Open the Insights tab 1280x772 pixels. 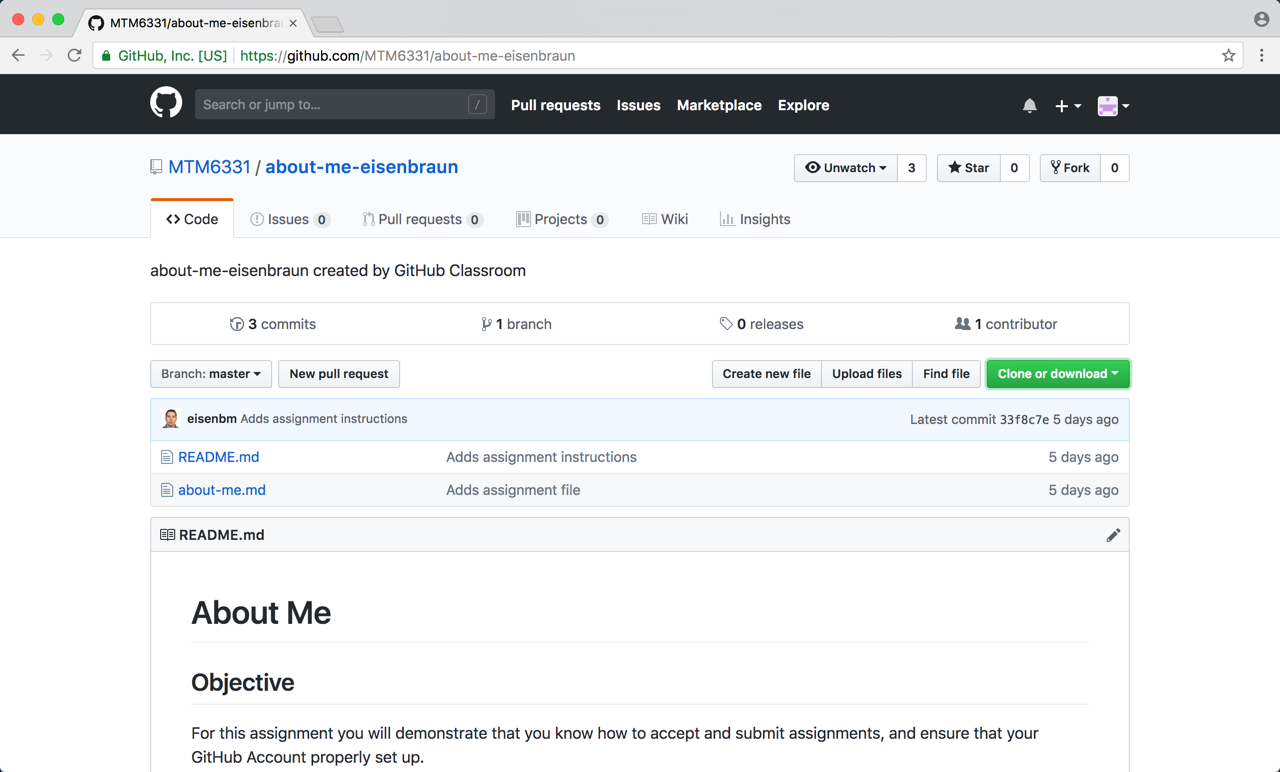[x=755, y=219]
